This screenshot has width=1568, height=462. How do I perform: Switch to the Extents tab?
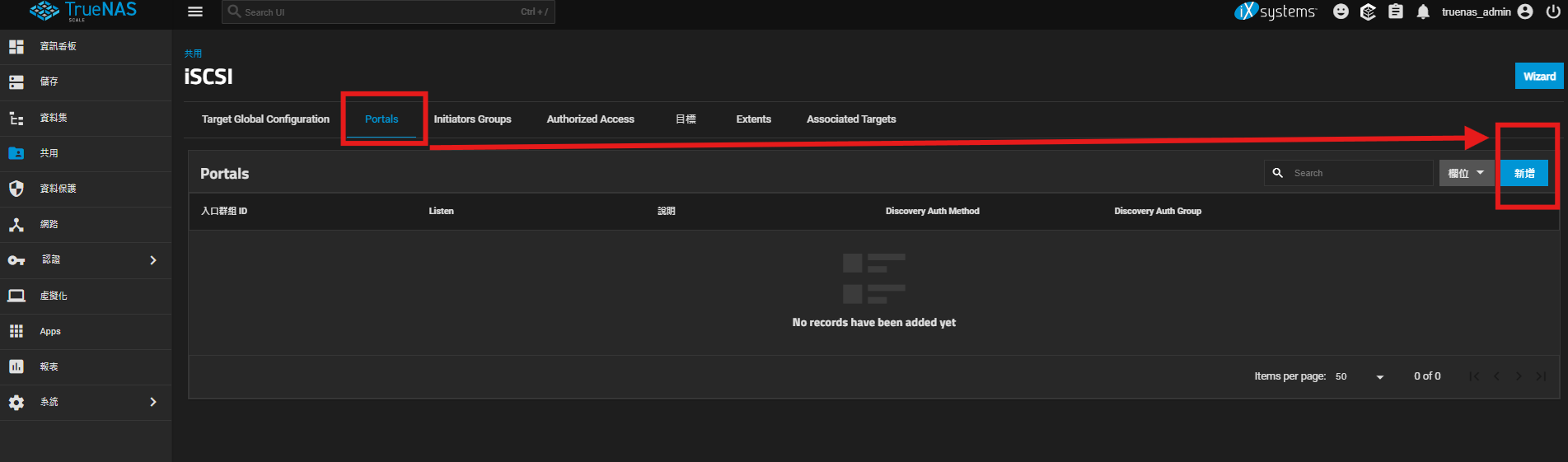pos(753,119)
